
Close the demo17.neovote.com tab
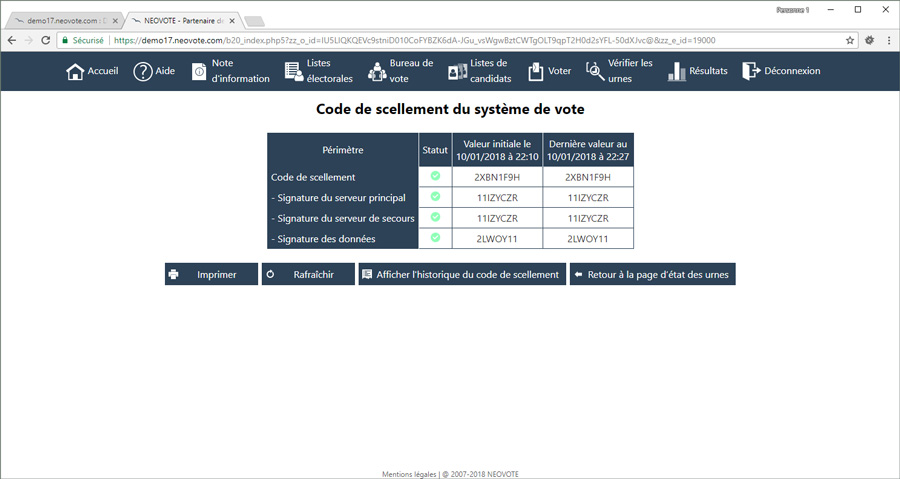click(x=115, y=21)
